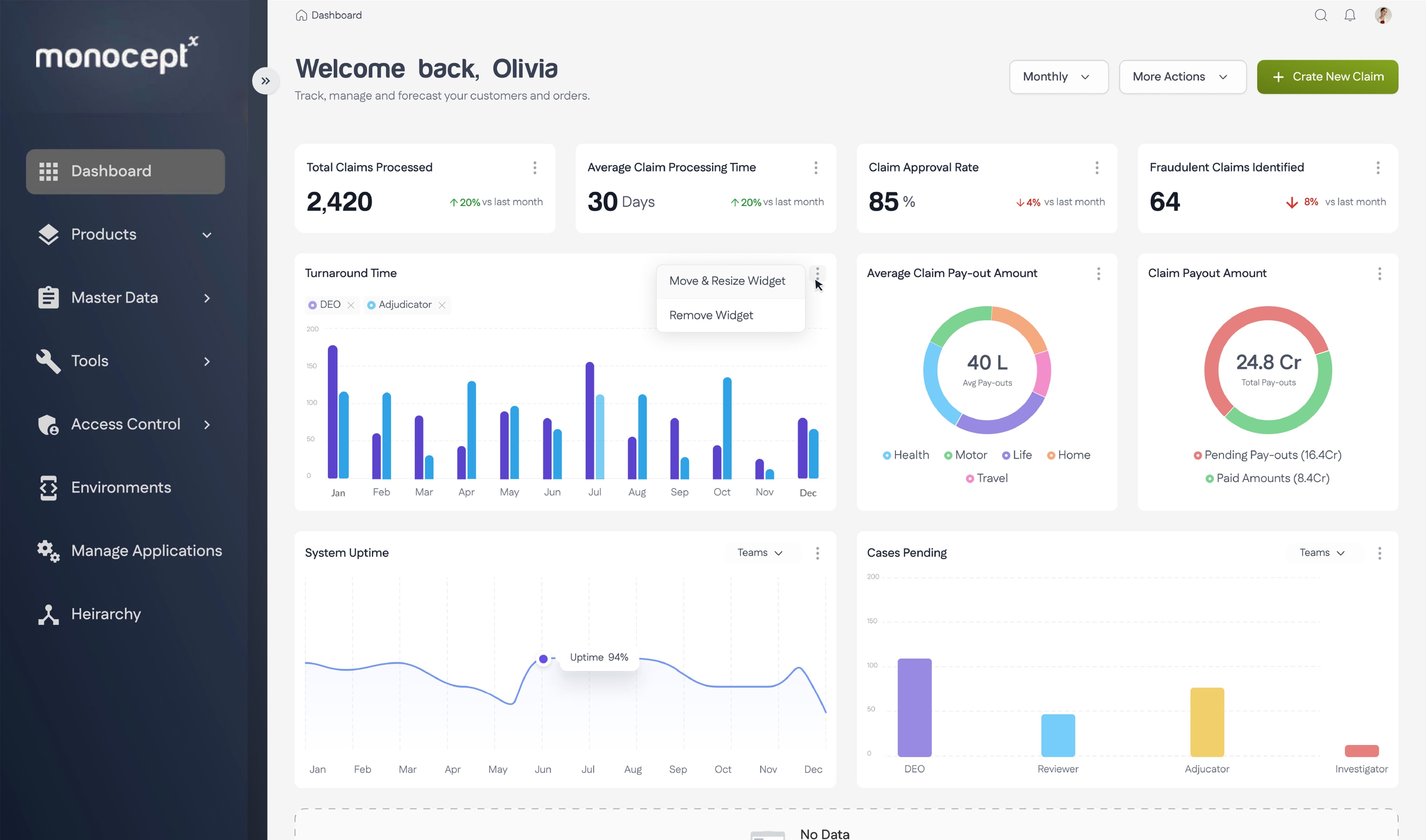
Task: Click the notifications bell icon
Action: [x=1350, y=15]
